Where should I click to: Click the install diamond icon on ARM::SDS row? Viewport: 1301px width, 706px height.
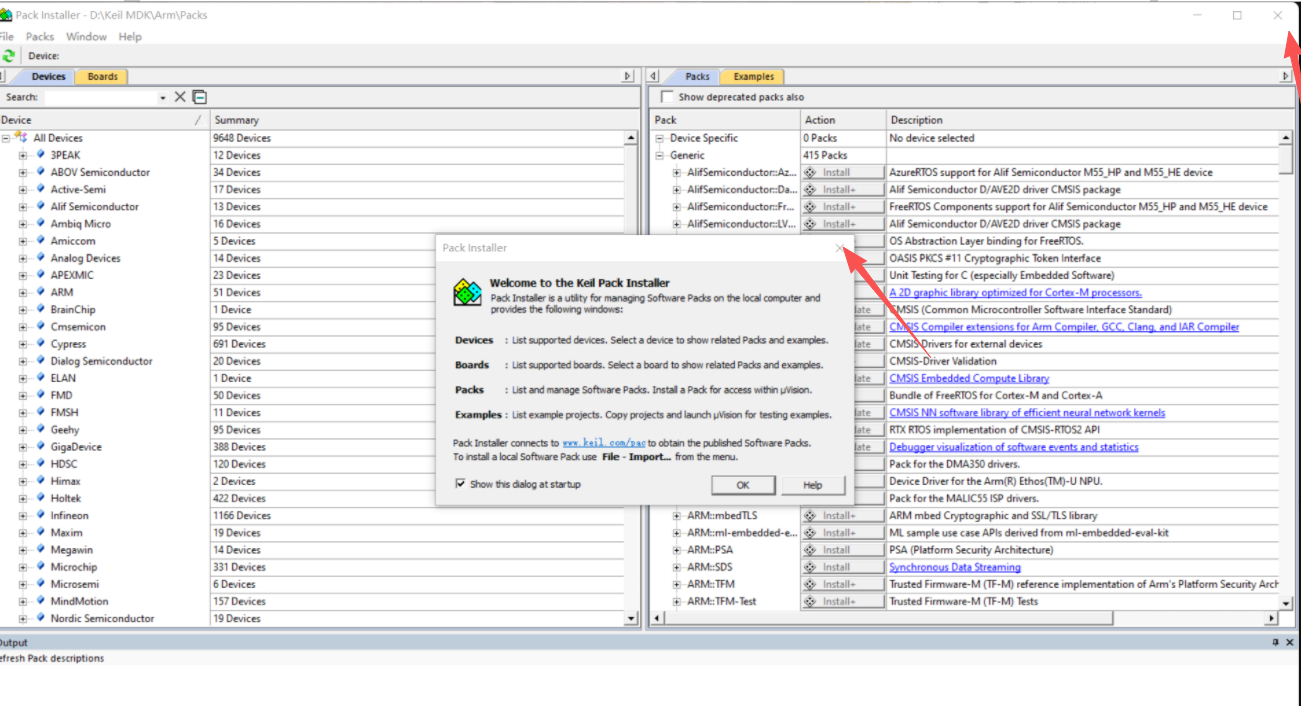tap(811, 567)
